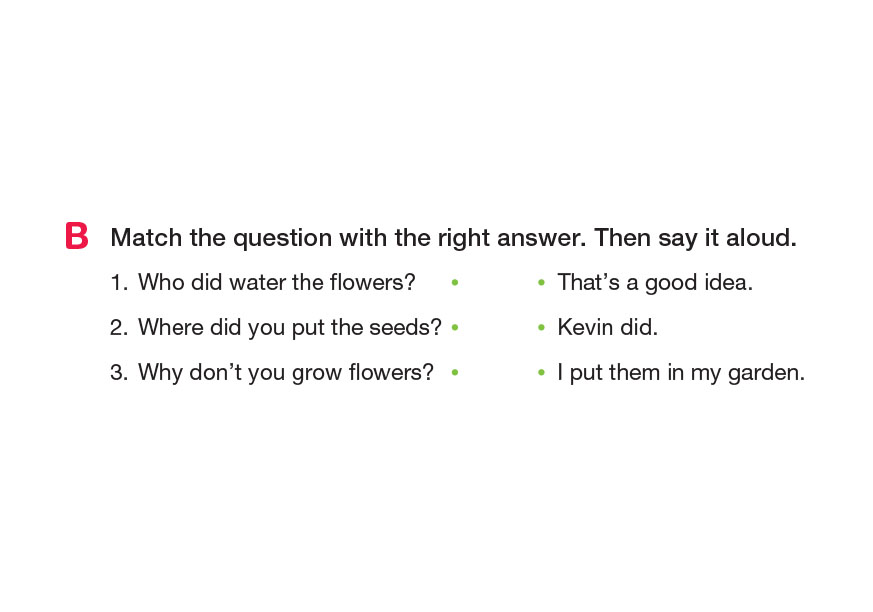Select the "Where did you put the seeds?" question
This screenshot has height=612, width=873.
coord(289,327)
